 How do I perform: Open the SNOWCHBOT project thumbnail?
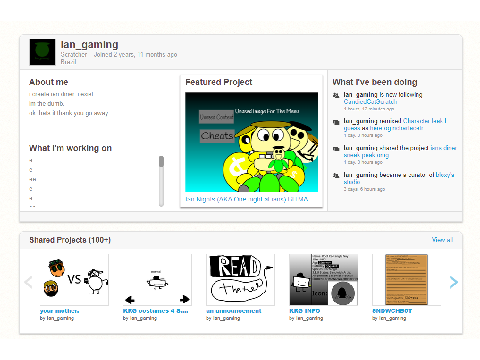406,279
